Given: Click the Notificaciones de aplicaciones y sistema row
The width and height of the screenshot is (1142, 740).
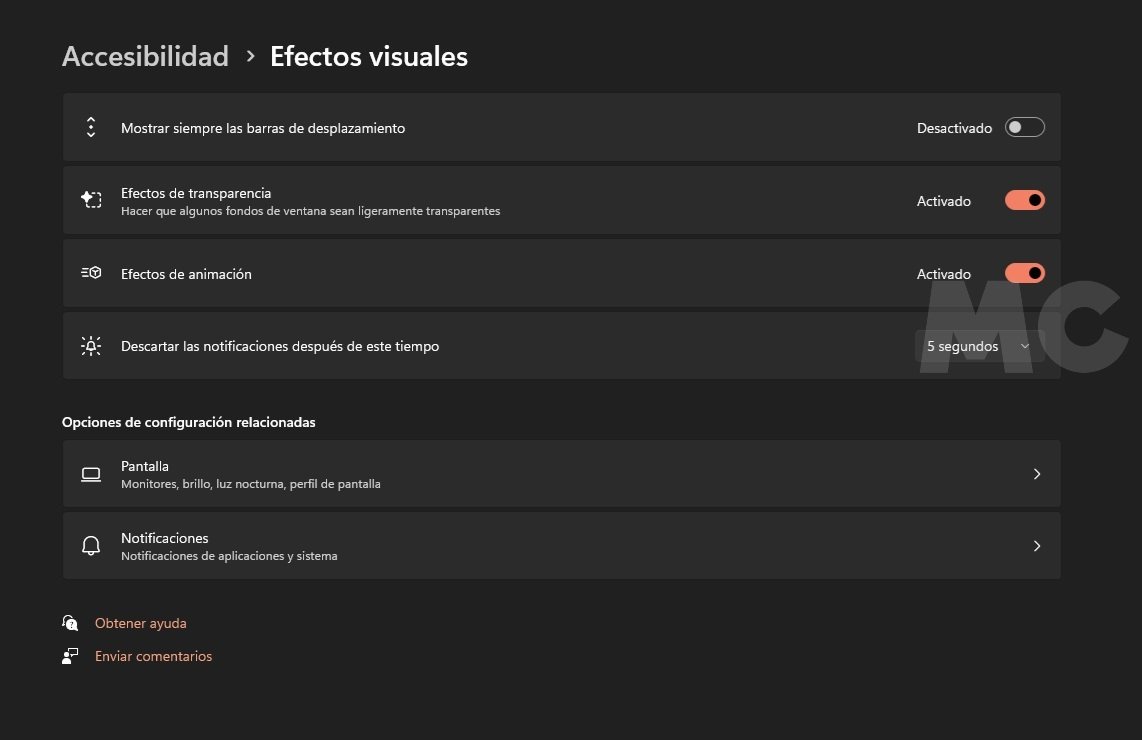Looking at the screenshot, I should coord(562,546).
